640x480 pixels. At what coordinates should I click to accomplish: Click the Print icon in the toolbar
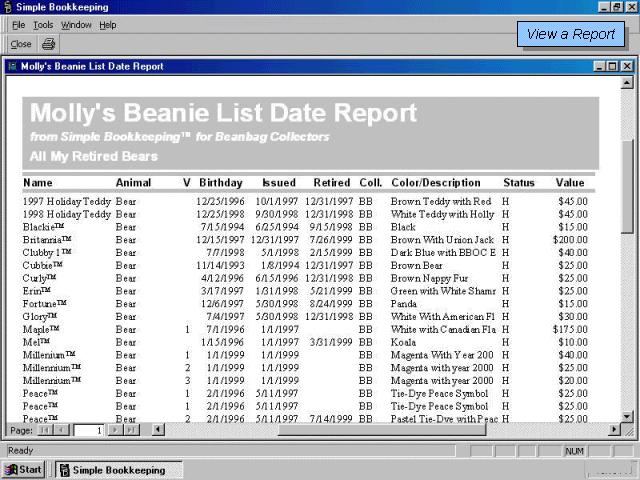48,44
